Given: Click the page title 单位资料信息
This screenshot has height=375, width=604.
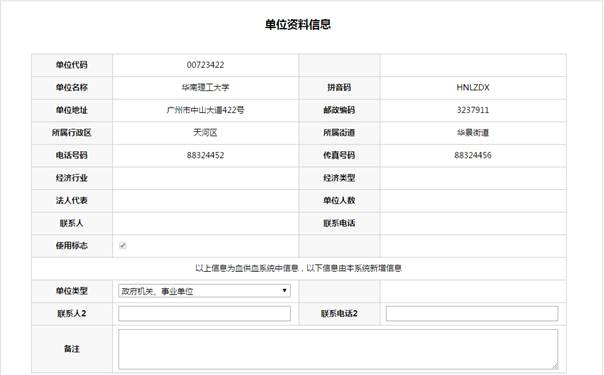Looking at the screenshot, I should pyautogui.click(x=298, y=25).
